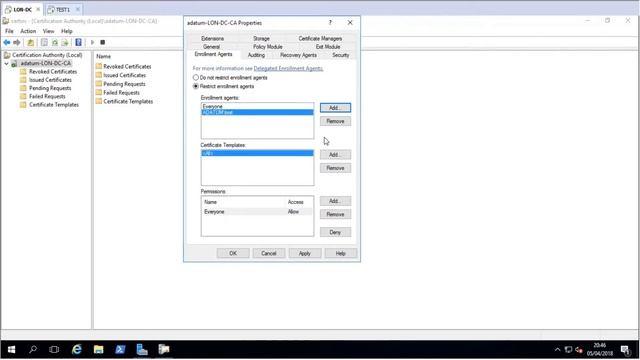Select Failed Requests in the console tree

pos(47,96)
